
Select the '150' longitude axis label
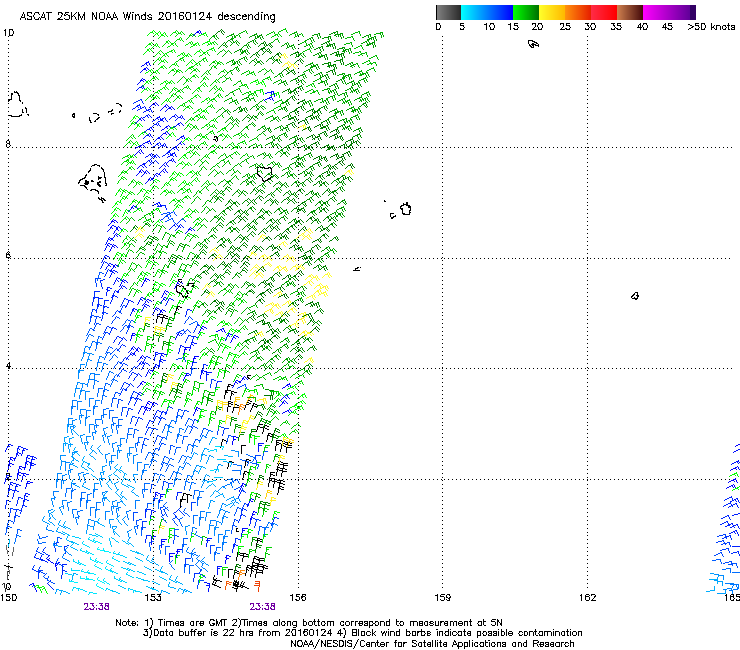pyautogui.click(x=8, y=598)
